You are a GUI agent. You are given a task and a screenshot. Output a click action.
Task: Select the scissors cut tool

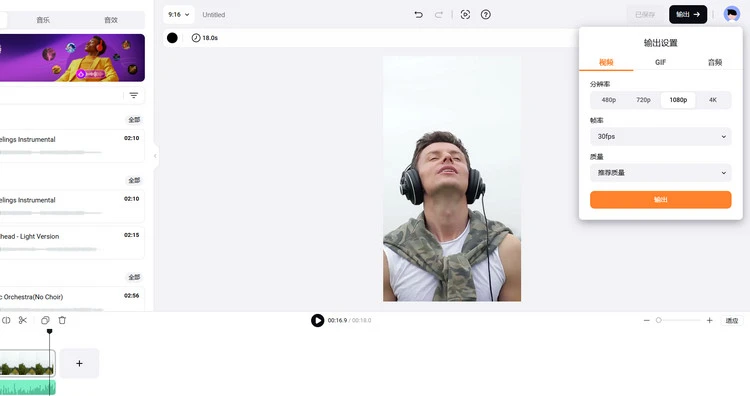(x=22, y=320)
